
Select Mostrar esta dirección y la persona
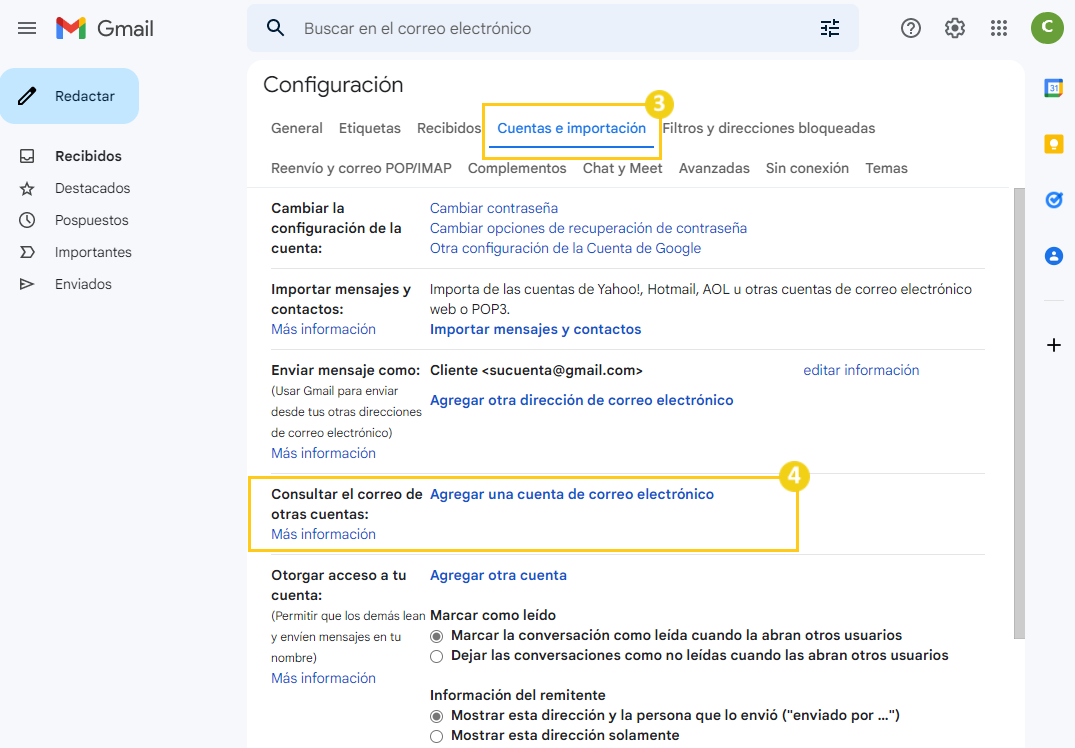click(x=437, y=716)
